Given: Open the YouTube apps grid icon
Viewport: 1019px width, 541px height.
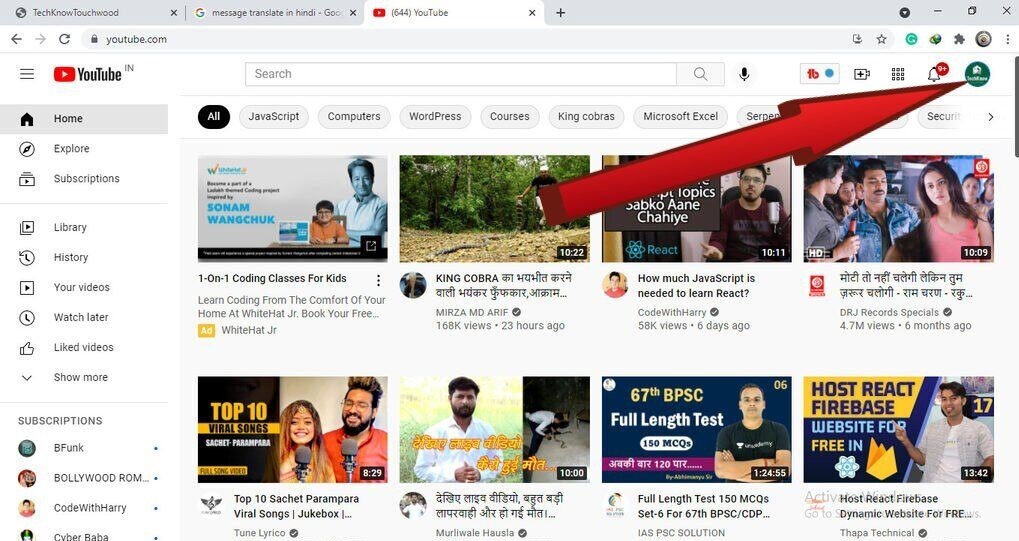Looking at the screenshot, I should (897, 74).
